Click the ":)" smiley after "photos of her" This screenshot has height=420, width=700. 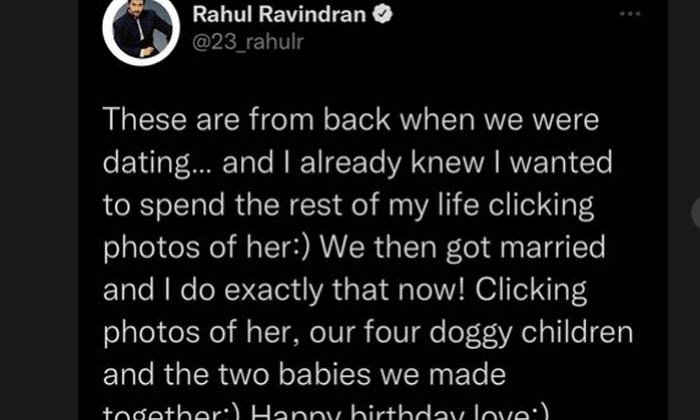[300, 248]
